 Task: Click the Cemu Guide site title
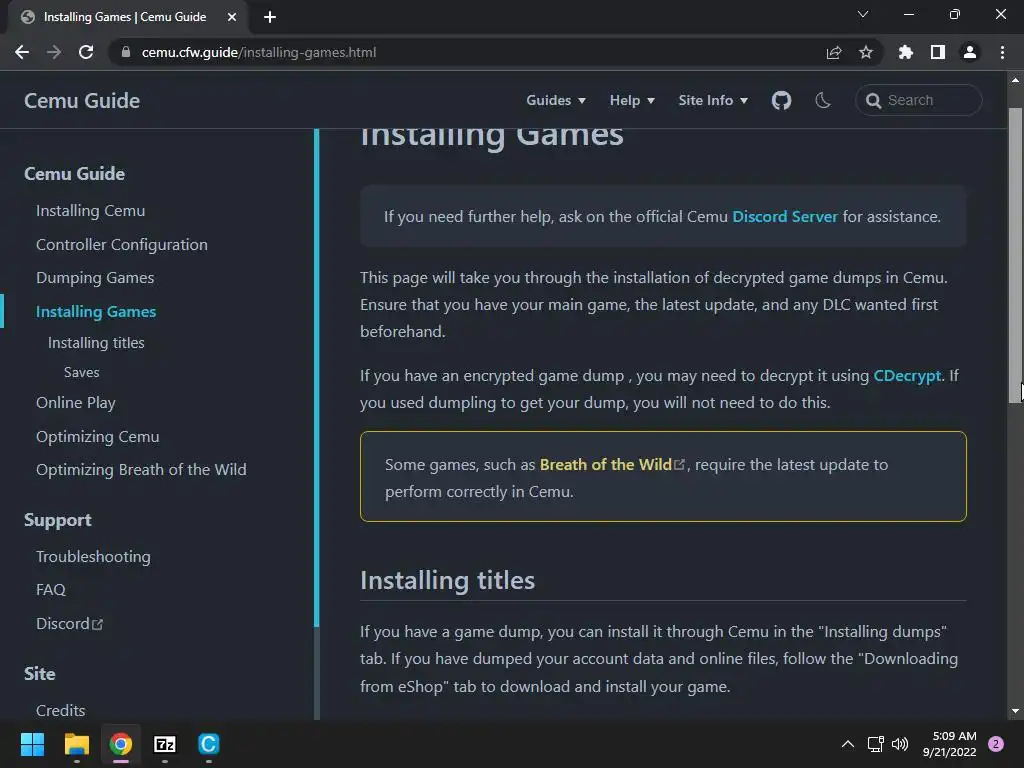coord(82,101)
